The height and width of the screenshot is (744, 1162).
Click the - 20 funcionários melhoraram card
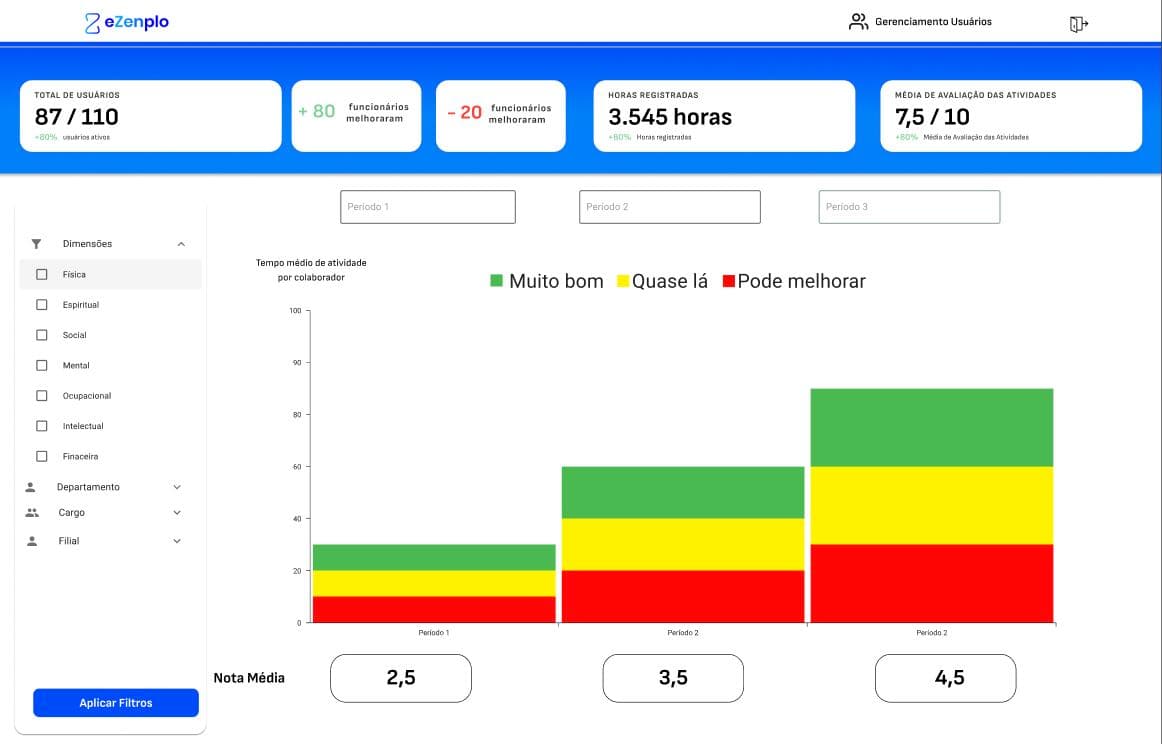pos(501,116)
